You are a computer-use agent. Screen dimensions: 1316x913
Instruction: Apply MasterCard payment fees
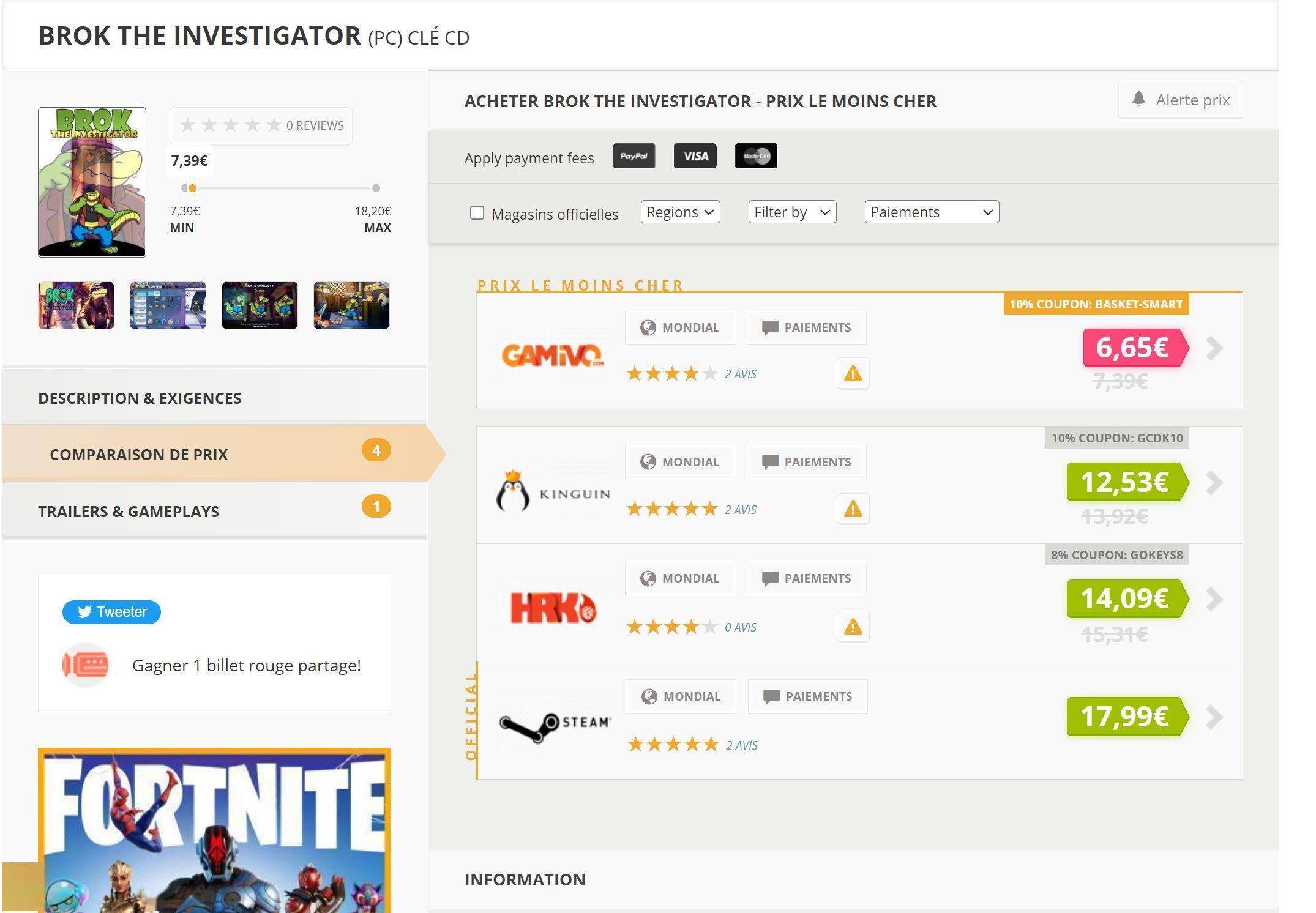pyautogui.click(x=756, y=156)
